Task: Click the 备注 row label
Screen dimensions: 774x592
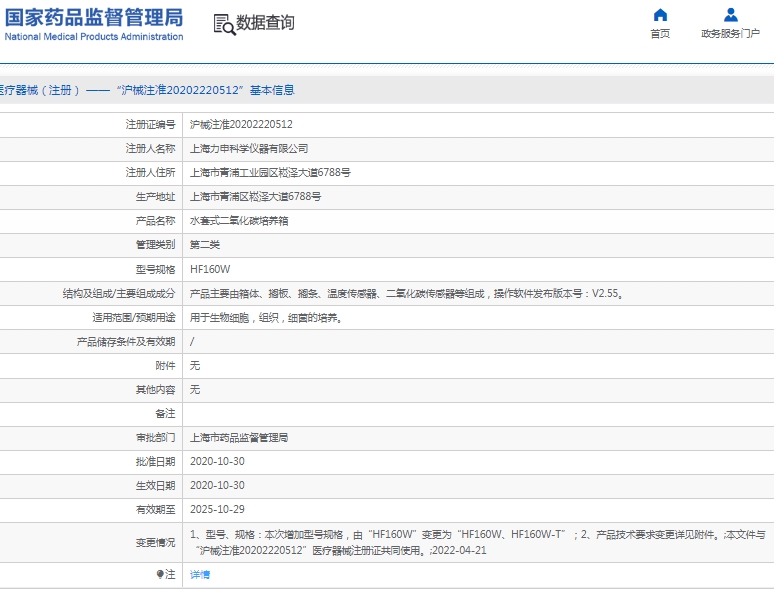Action: point(165,414)
